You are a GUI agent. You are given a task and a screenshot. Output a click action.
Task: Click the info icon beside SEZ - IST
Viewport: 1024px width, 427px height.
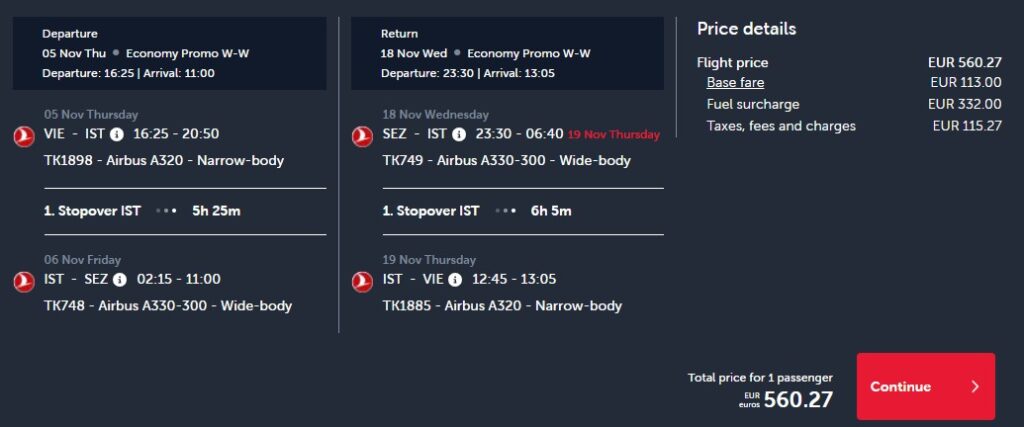459,134
